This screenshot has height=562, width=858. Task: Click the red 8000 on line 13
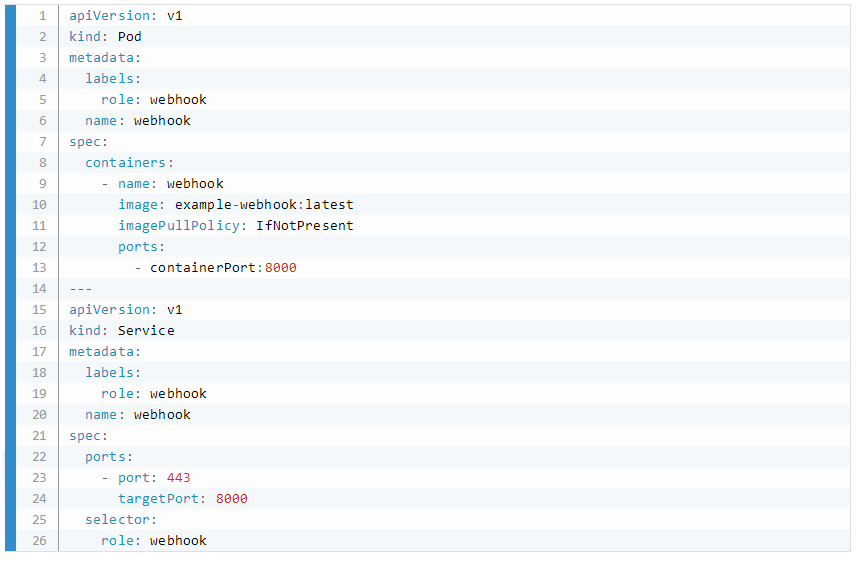click(x=281, y=268)
